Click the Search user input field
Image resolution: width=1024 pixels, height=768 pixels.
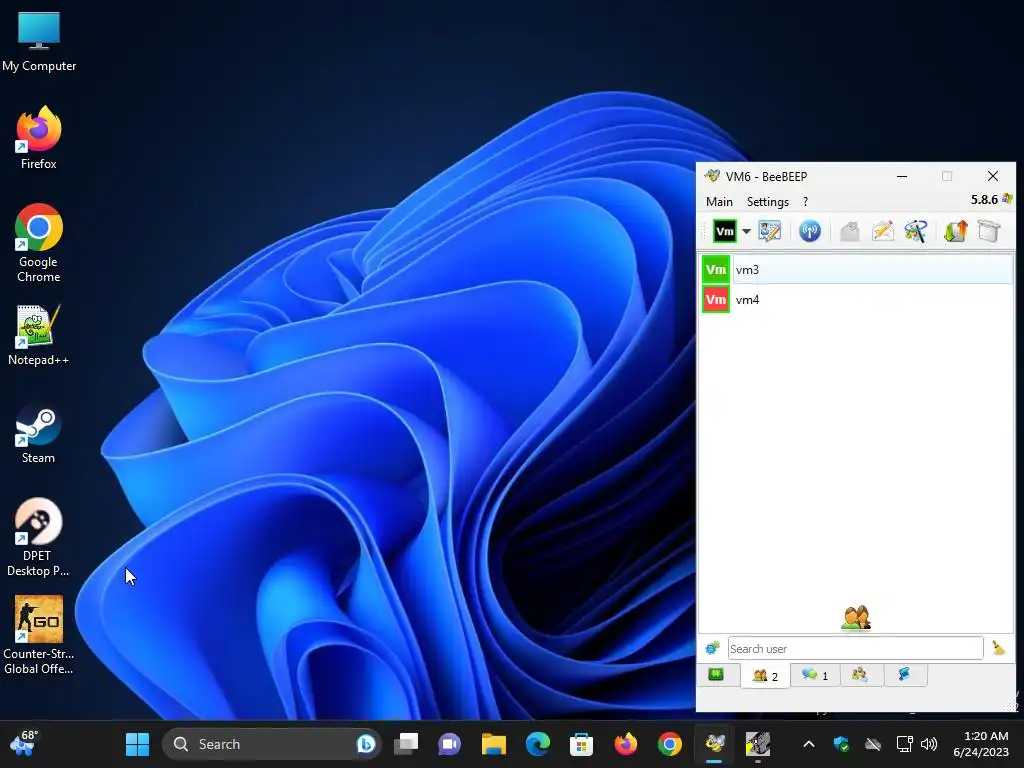pyautogui.click(x=855, y=648)
